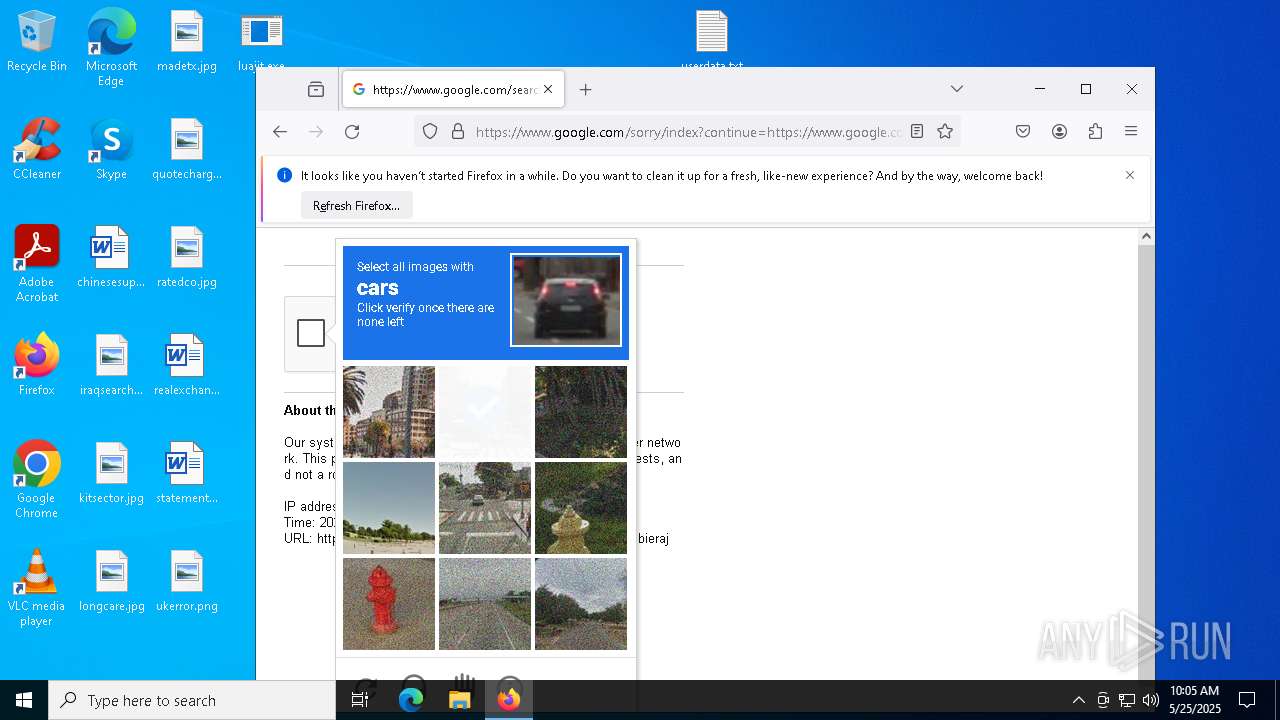Open Save to Pocket icon
The image size is (1280, 720).
1023,132
